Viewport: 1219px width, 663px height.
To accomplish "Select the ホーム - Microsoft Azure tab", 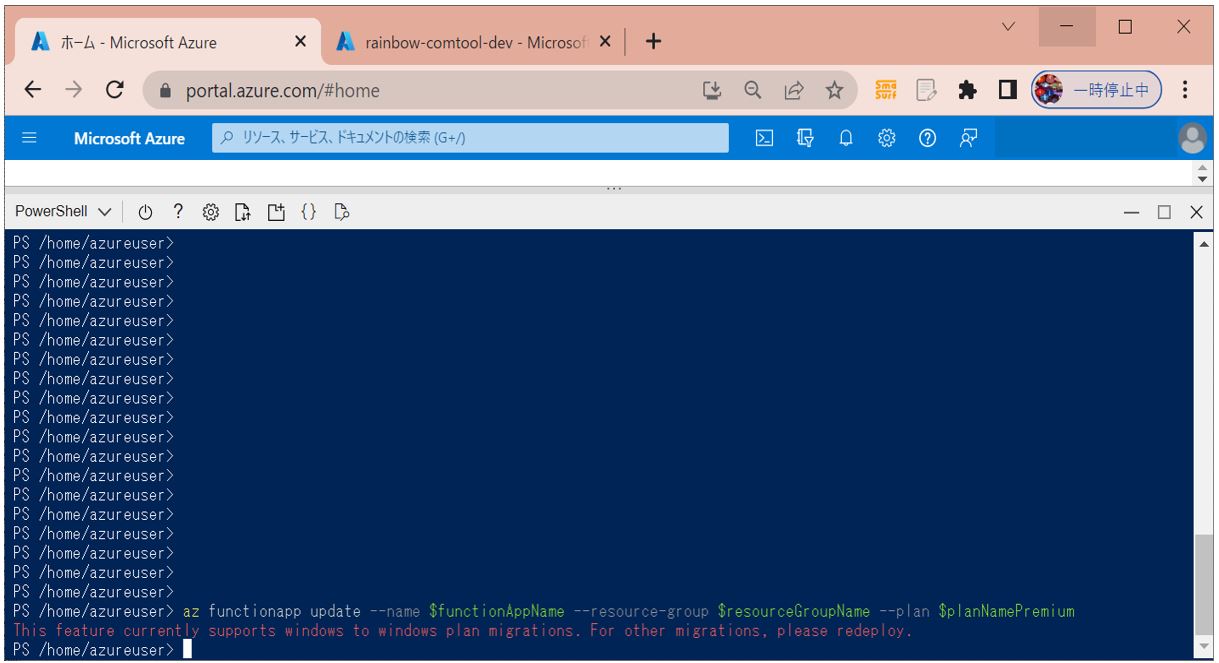I will point(160,42).
